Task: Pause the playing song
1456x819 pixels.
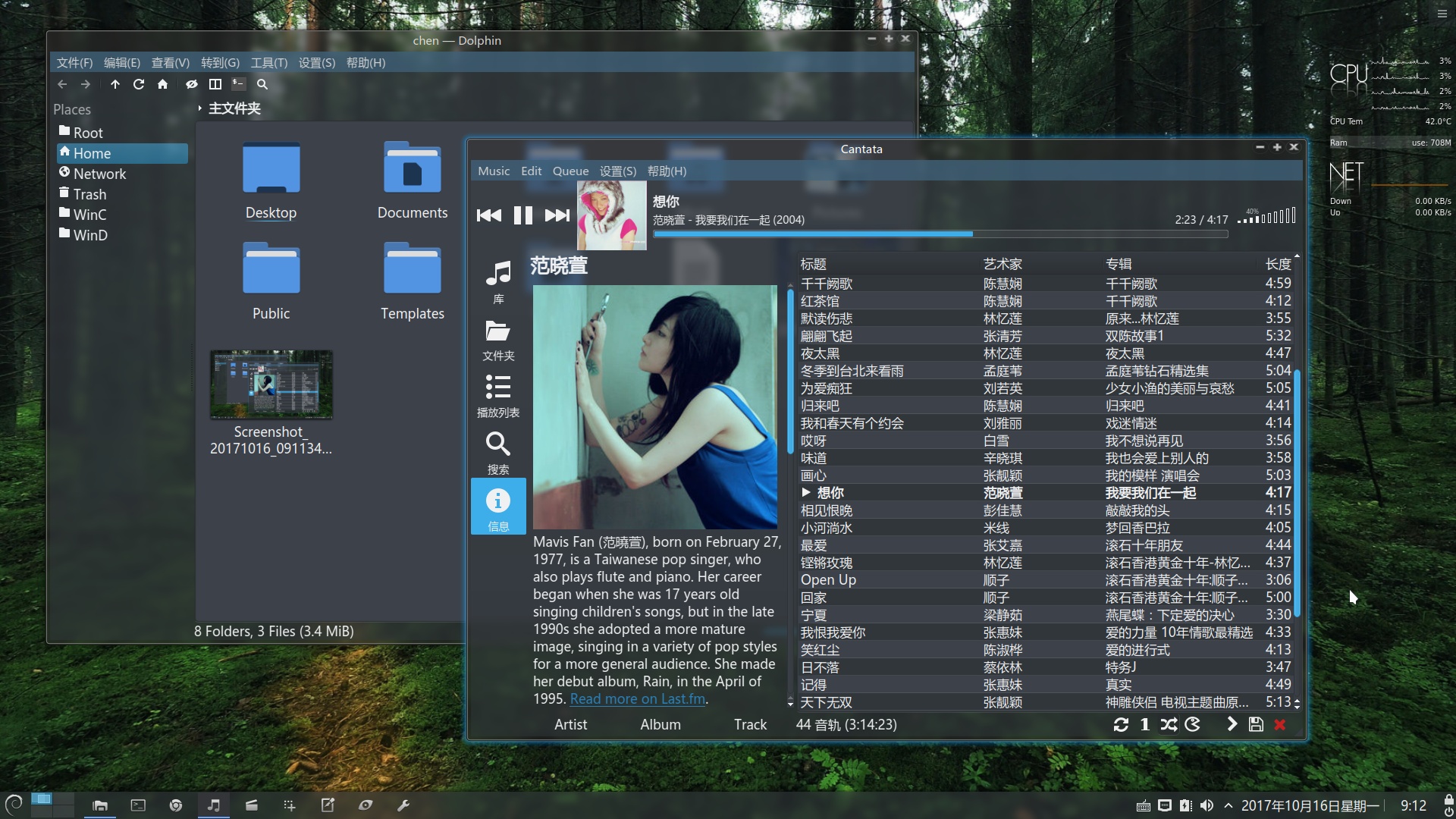Action: (x=522, y=215)
